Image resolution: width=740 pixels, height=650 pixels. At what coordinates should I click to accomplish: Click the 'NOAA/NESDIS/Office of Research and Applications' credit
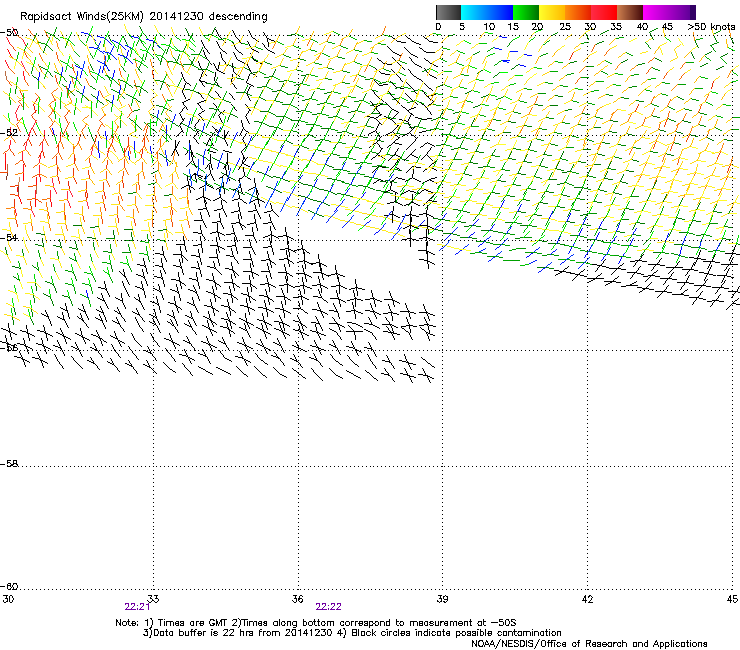click(589, 644)
